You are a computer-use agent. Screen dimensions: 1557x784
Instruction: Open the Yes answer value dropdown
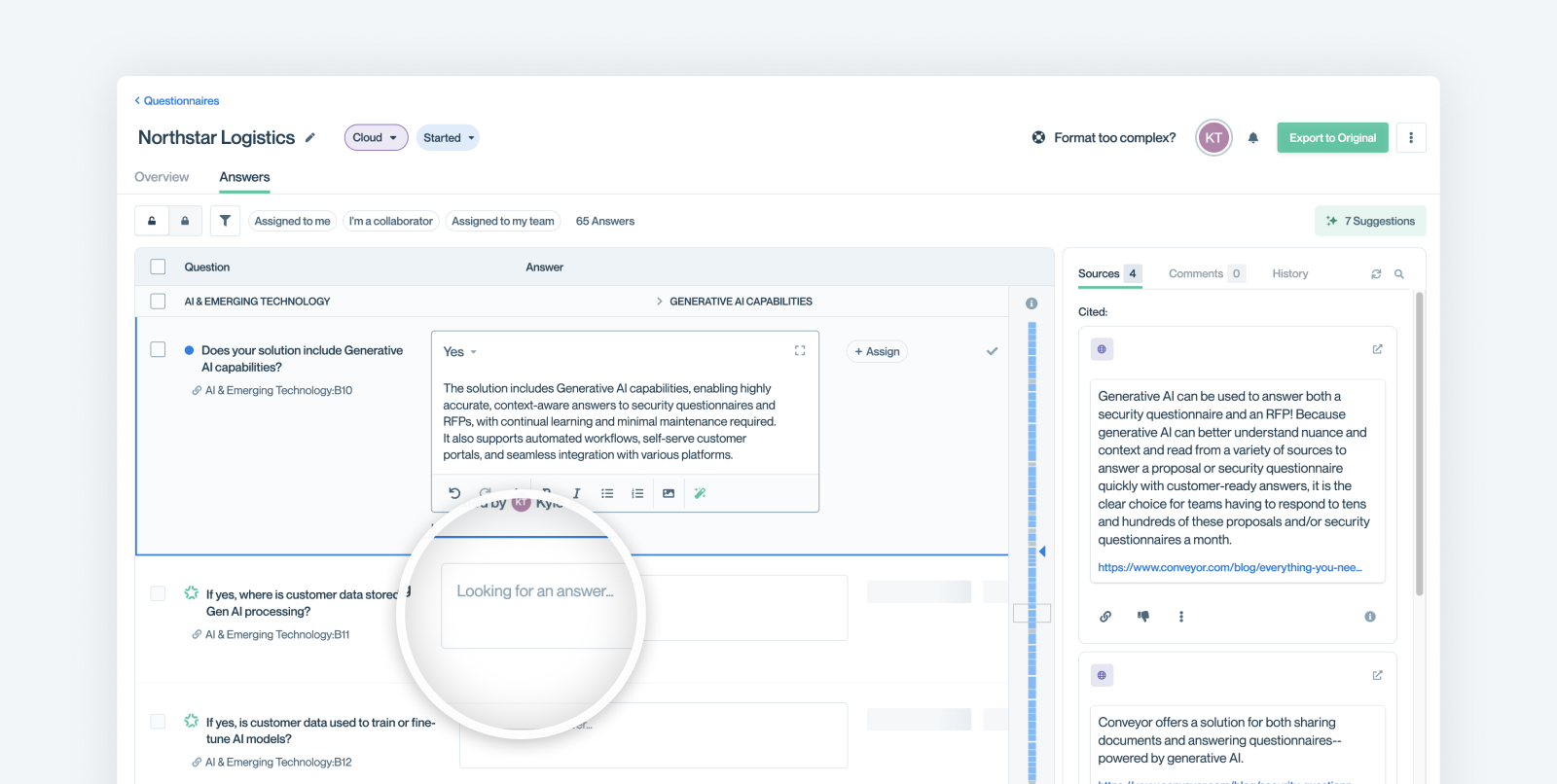tap(460, 352)
